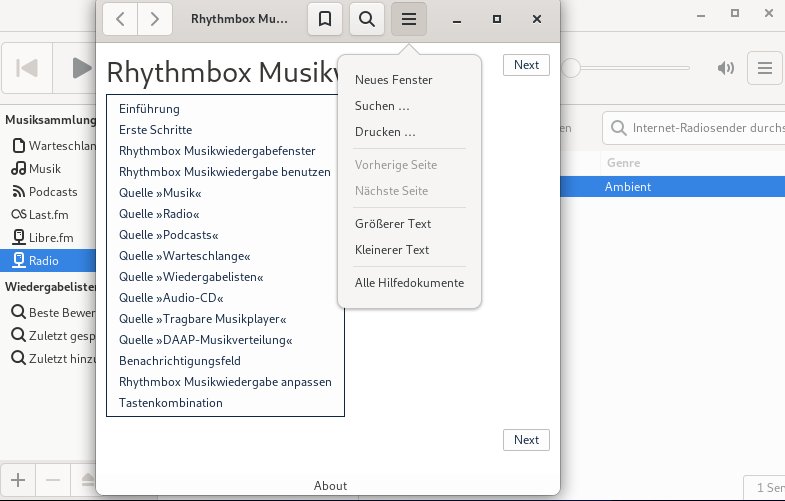785x501 pixels.
Task: Choose Alle Hilfedokumente from menu
Action: click(x=410, y=283)
